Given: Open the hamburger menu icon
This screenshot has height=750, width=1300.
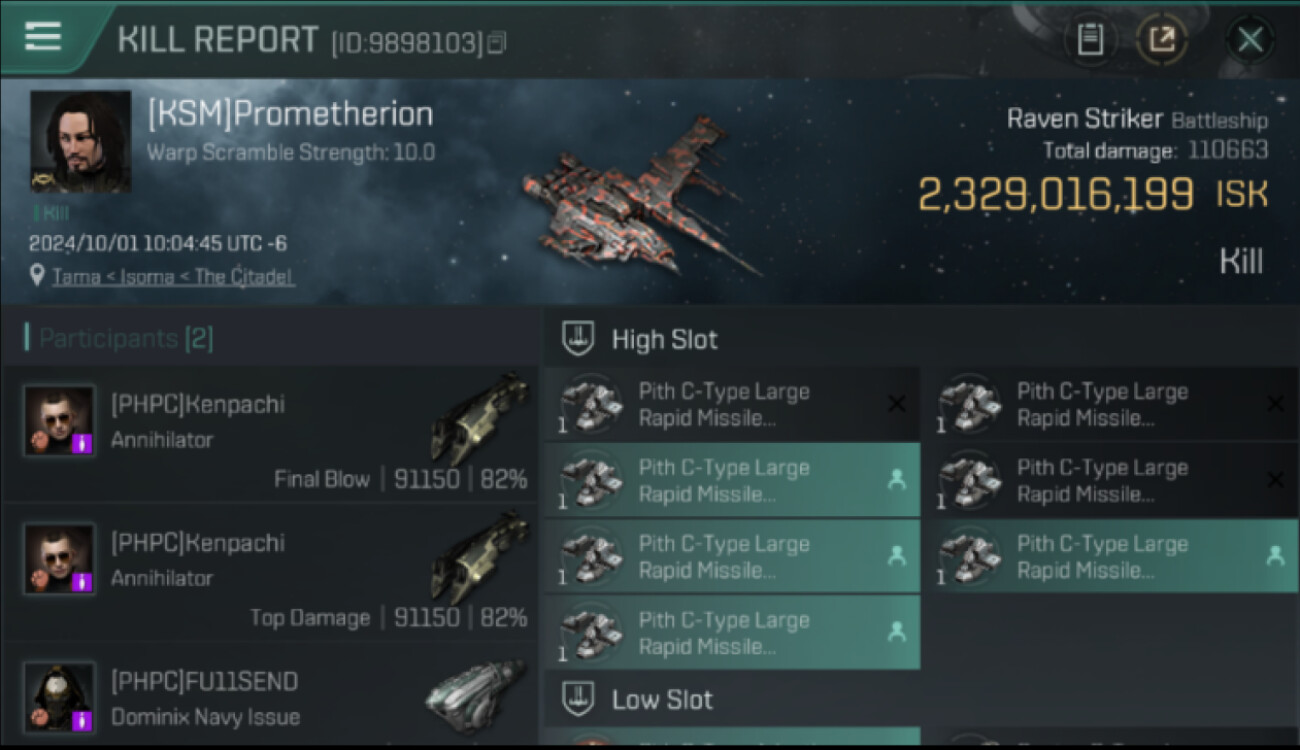Looking at the screenshot, I should (42, 36).
